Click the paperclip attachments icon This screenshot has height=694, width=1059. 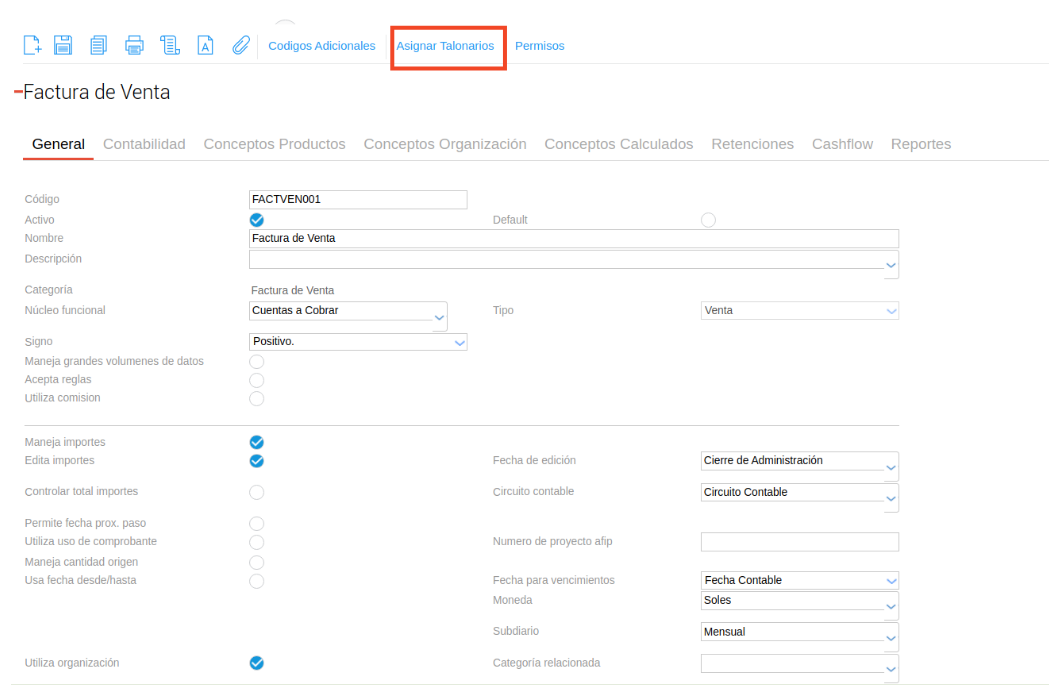[240, 45]
